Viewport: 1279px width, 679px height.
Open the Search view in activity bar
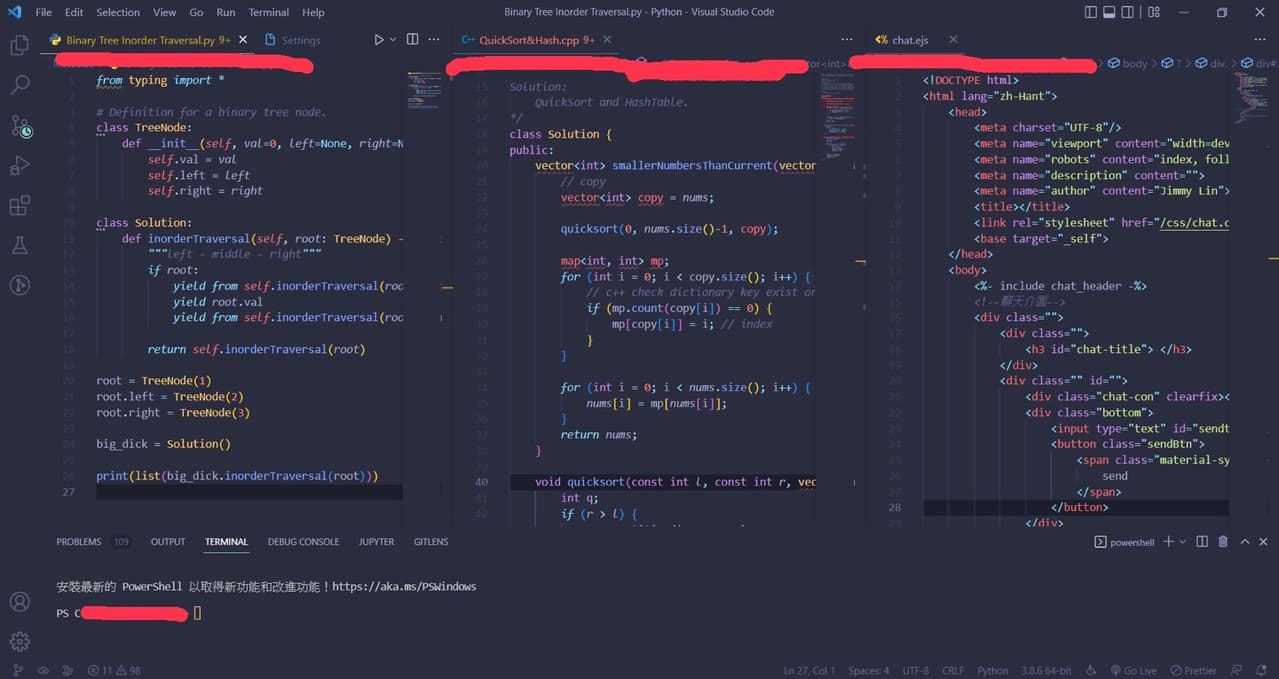click(19, 85)
